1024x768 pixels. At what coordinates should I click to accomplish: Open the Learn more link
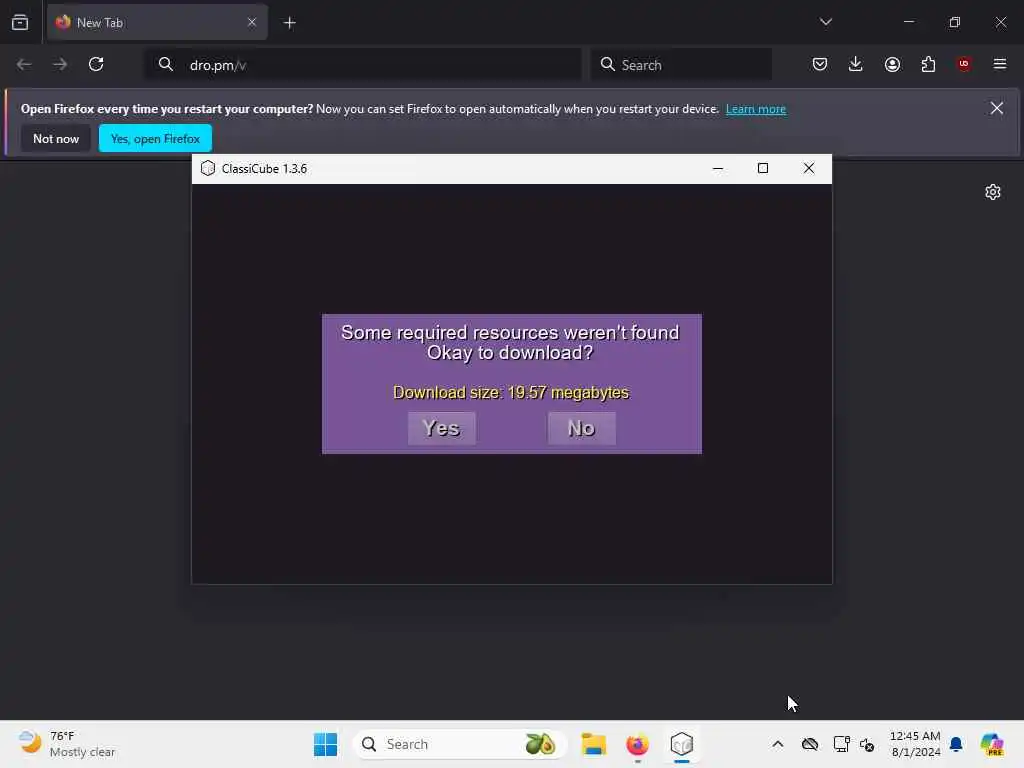756,109
